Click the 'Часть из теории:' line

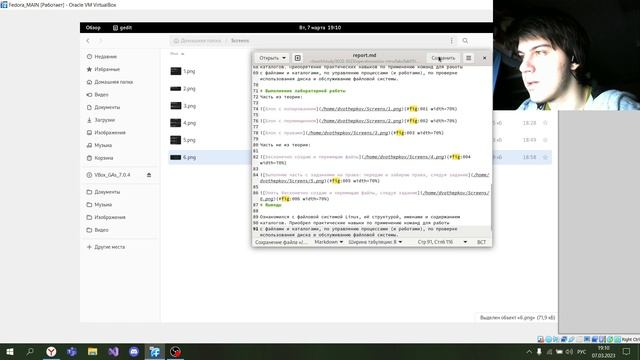[281, 97]
